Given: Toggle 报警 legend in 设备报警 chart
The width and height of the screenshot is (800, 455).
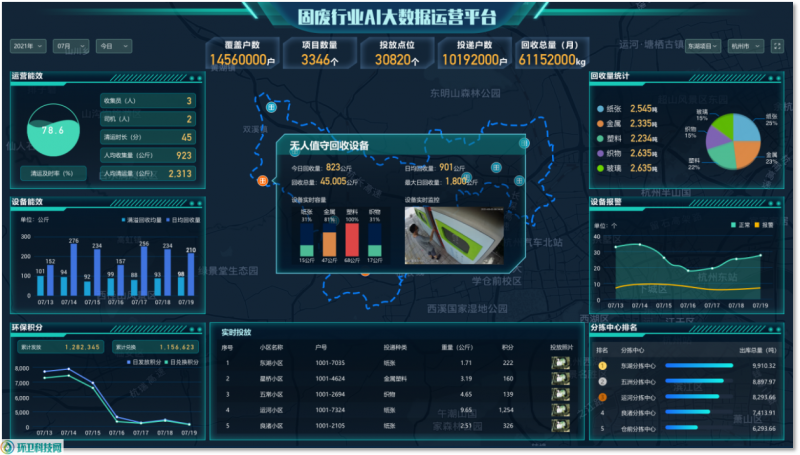Looking at the screenshot, I should tap(764, 225).
